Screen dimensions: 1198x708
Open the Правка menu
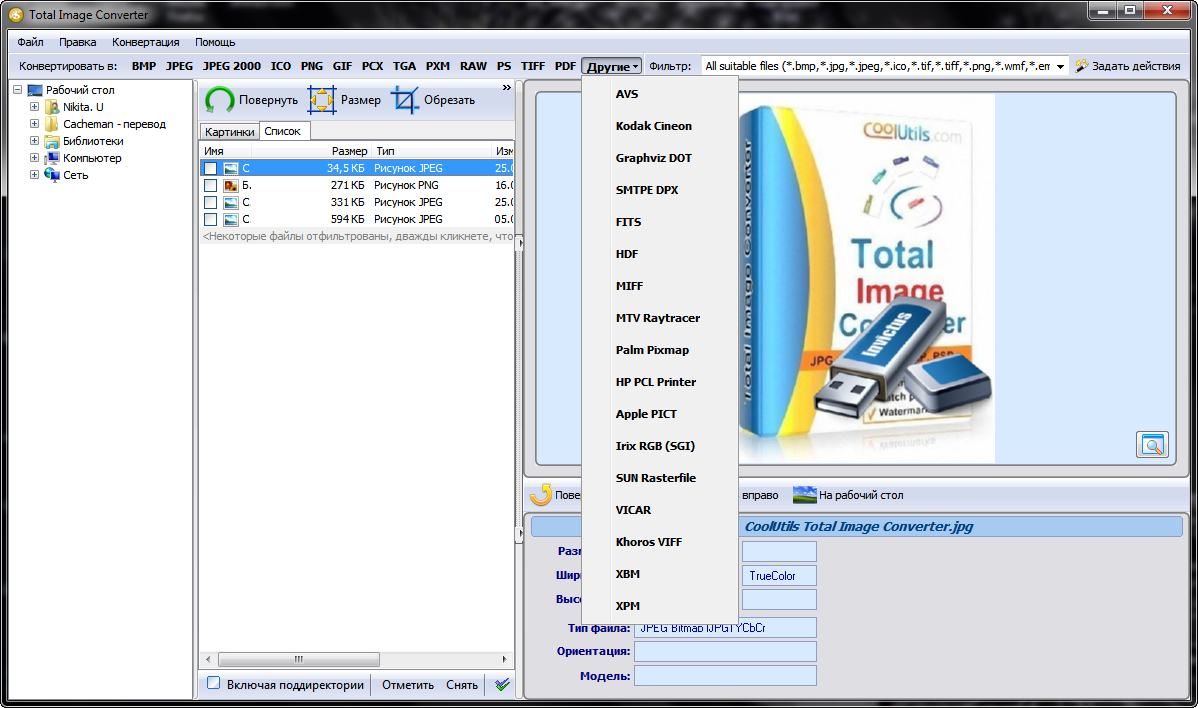click(x=78, y=42)
